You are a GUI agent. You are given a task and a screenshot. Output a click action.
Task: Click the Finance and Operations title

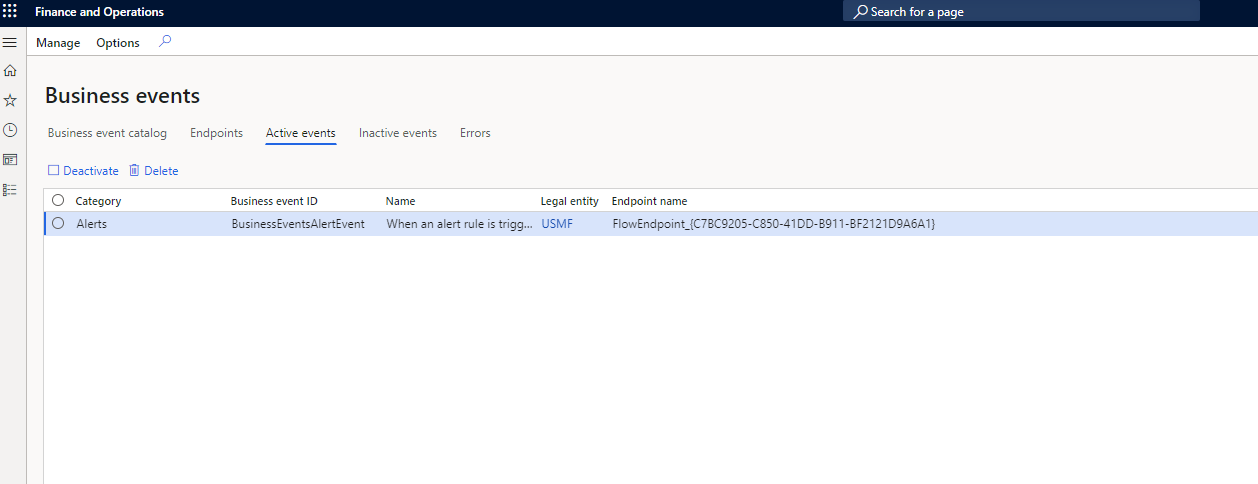[99, 12]
